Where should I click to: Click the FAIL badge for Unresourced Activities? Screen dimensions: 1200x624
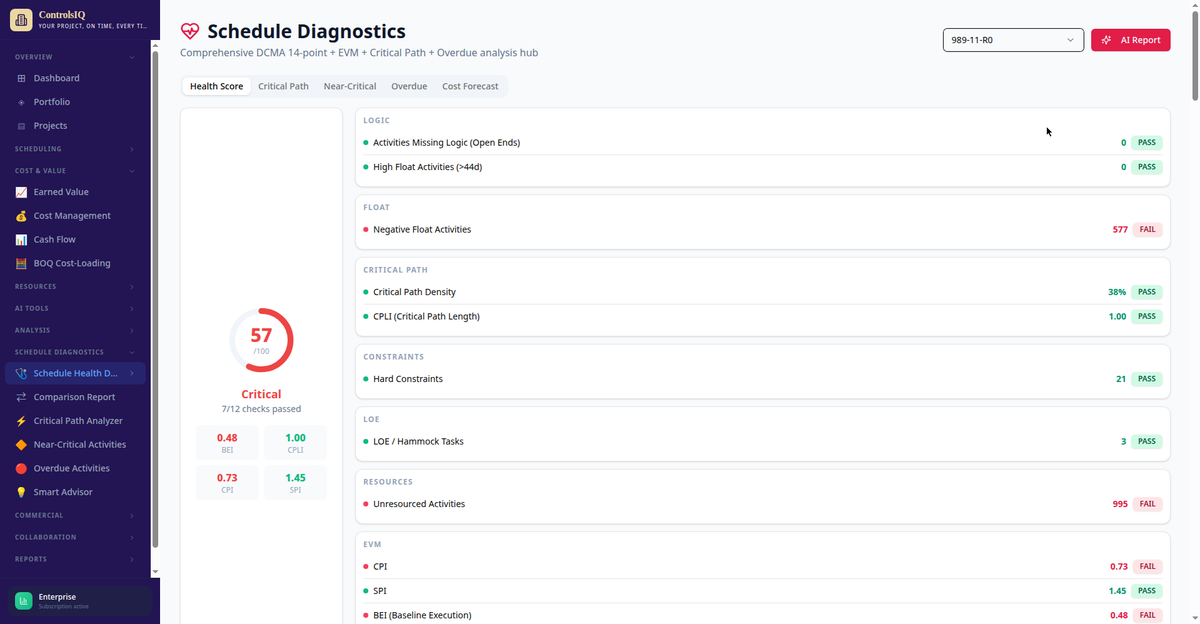[1147, 504]
